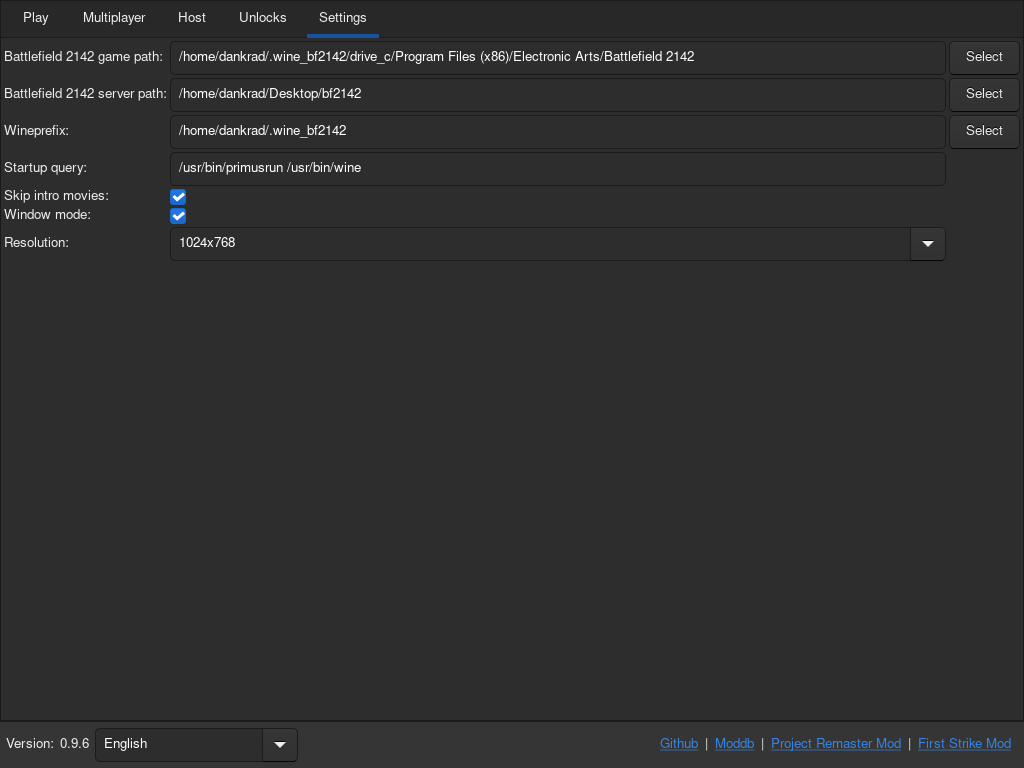Edit the Startup query field

tap(557, 168)
